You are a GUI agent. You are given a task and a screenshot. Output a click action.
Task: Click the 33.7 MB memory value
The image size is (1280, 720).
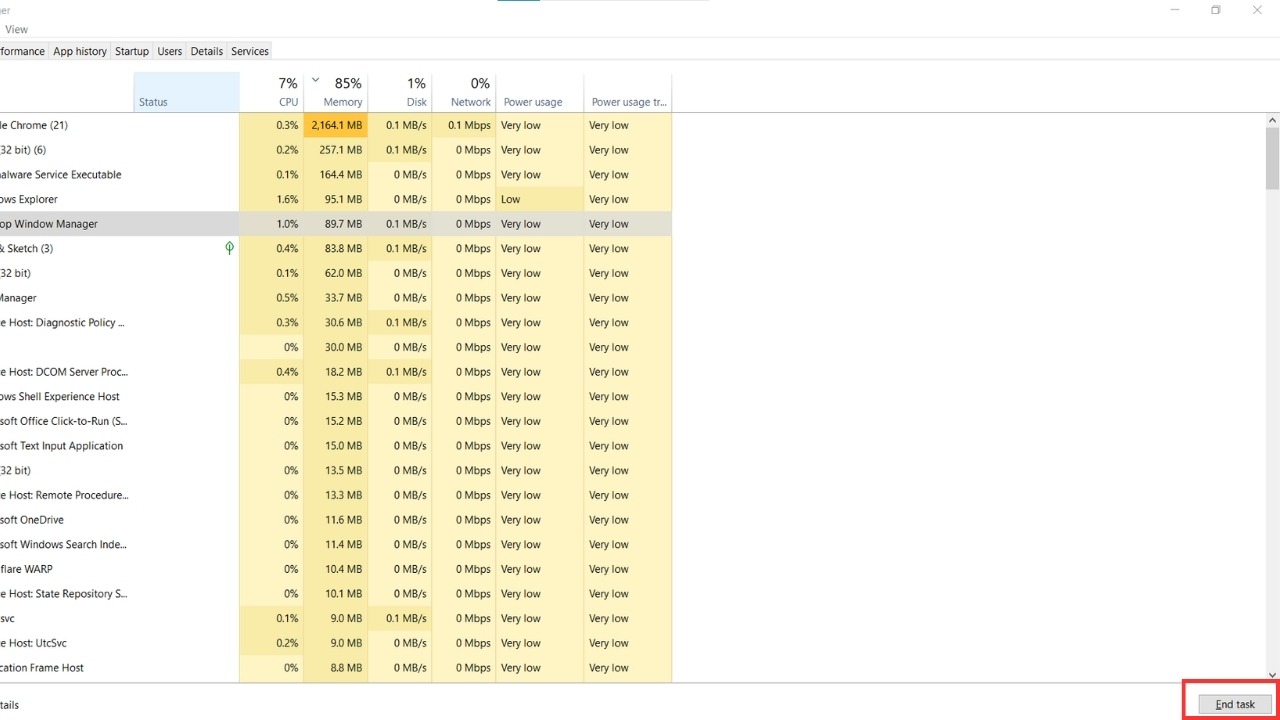click(336, 298)
